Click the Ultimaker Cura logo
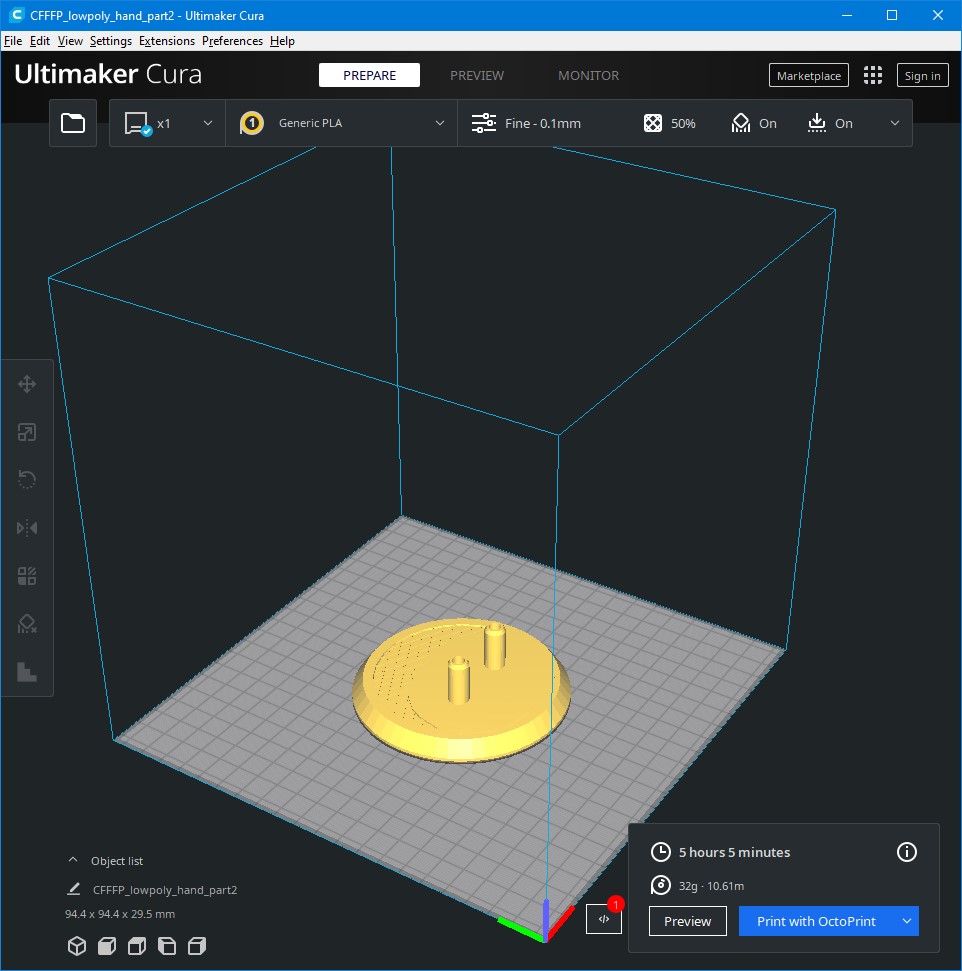Image resolution: width=962 pixels, height=971 pixels. (108, 74)
